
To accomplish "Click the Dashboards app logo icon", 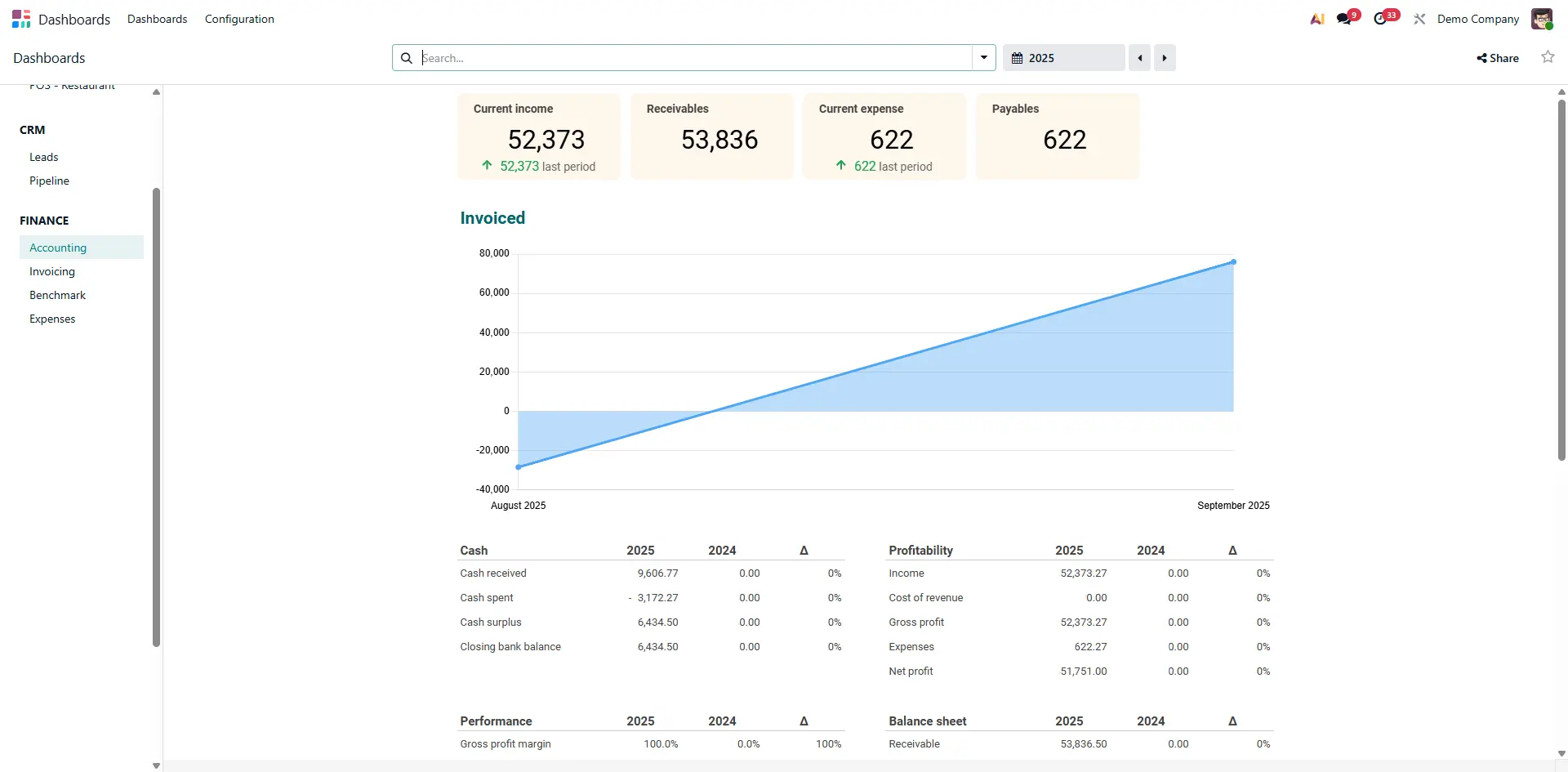I will click(21, 19).
